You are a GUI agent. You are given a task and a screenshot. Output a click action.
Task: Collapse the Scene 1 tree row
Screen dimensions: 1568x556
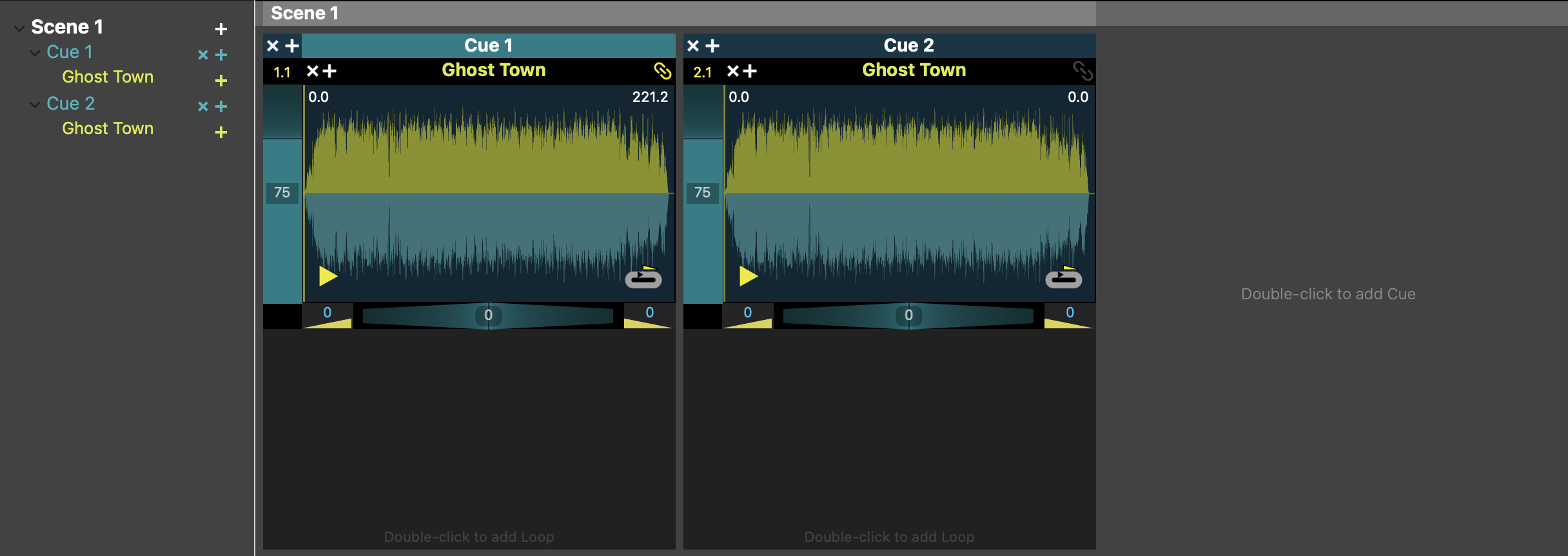[19, 28]
